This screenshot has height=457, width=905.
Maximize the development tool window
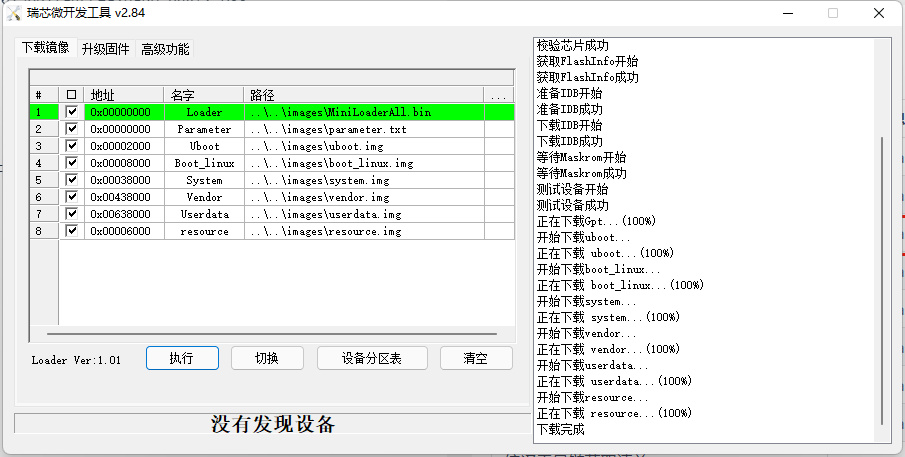[x=832, y=13]
